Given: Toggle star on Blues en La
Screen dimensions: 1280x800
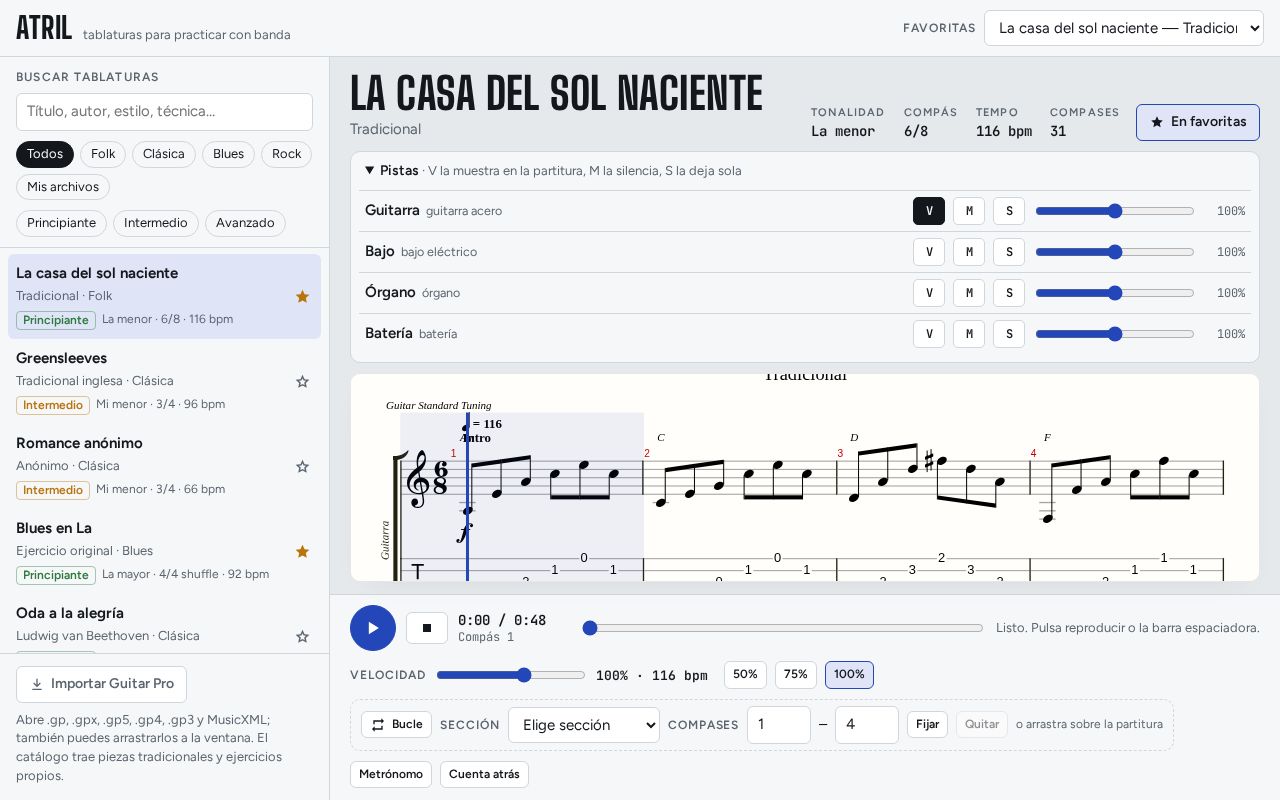Looking at the screenshot, I should 302,552.
